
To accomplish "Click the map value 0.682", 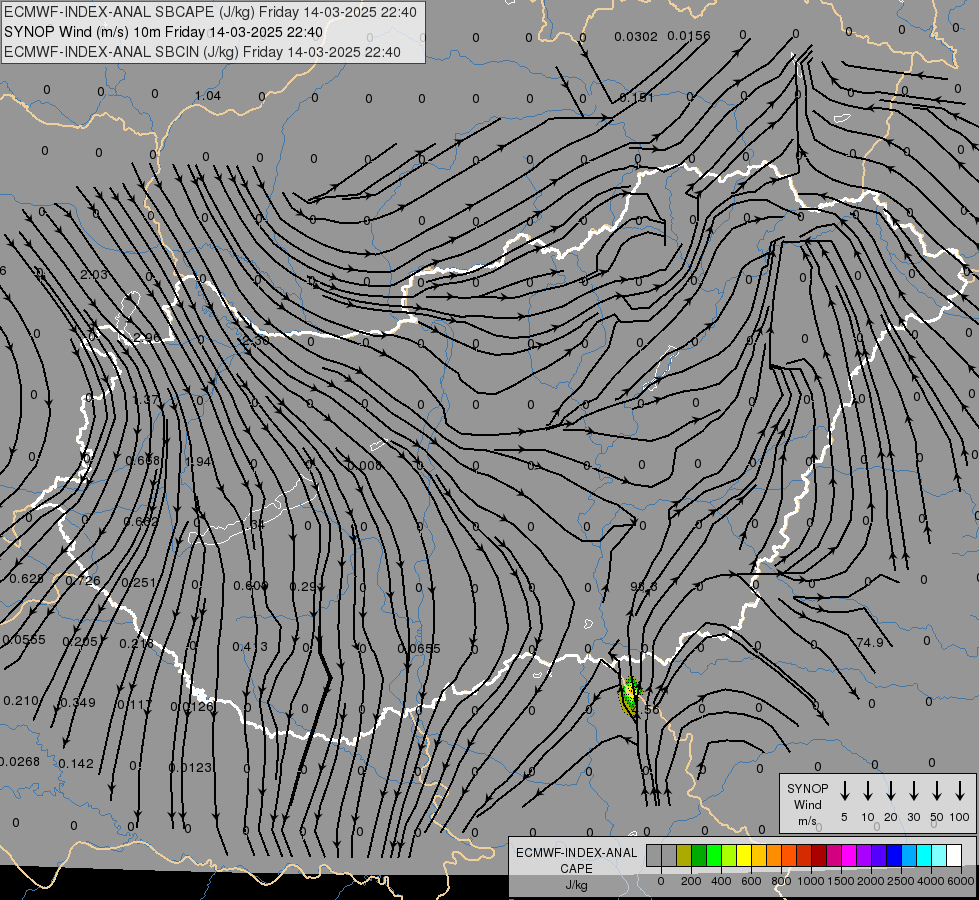I will pyautogui.click(x=141, y=522).
